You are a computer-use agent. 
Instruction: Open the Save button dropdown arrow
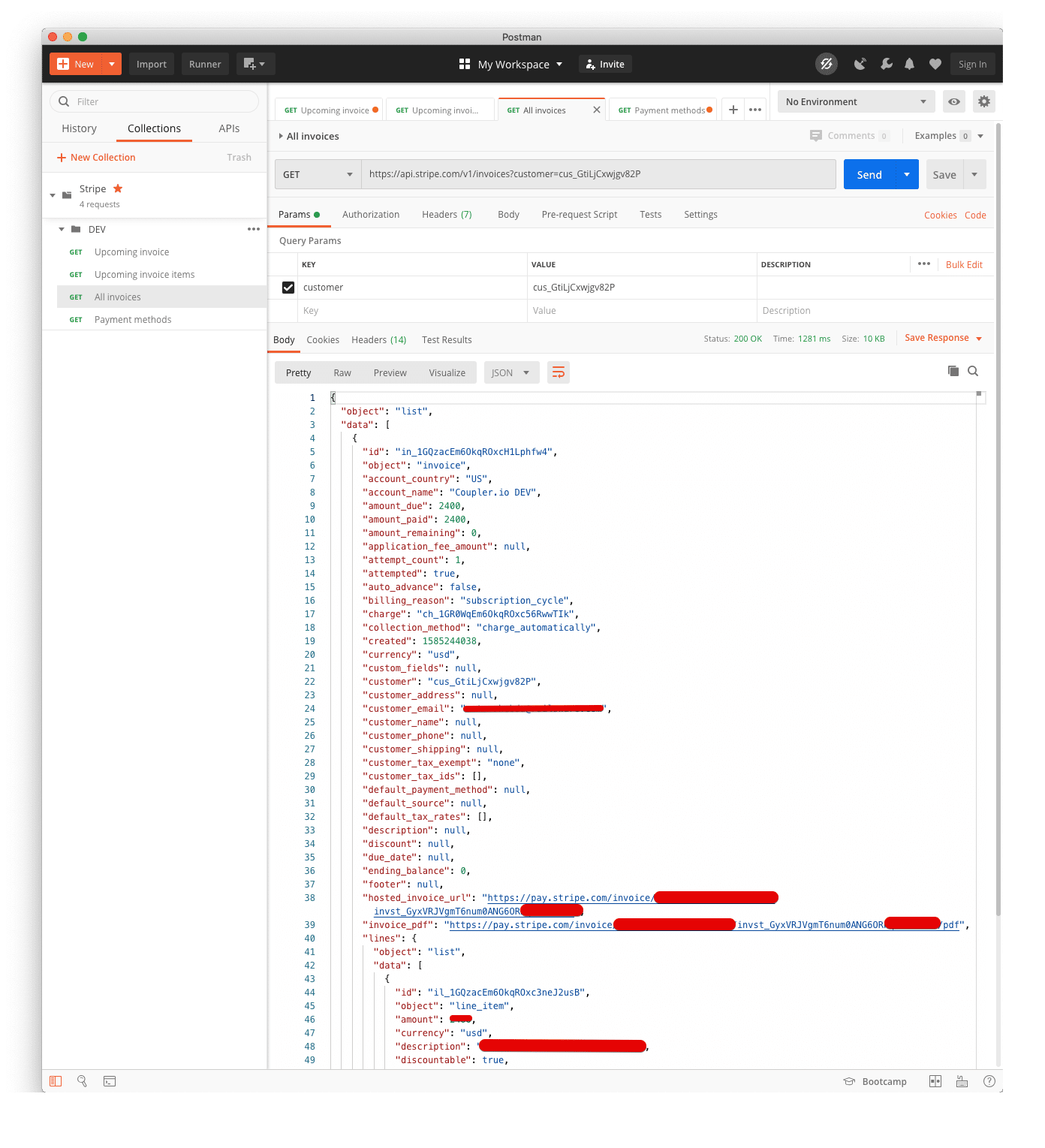974,174
